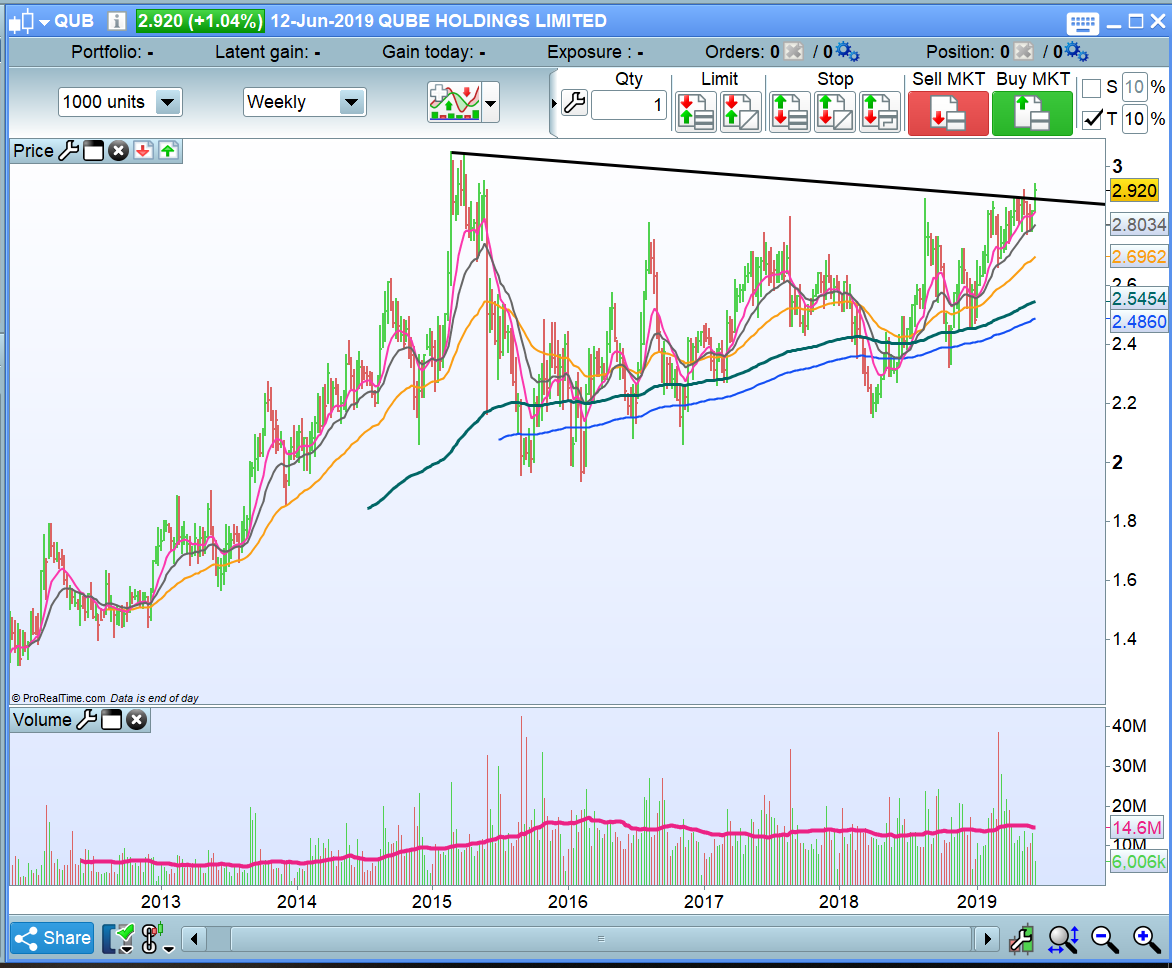Collapse the trading order panel arrow
Image resolution: width=1172 pixels, height=968 pixels.
coord(554,103)
